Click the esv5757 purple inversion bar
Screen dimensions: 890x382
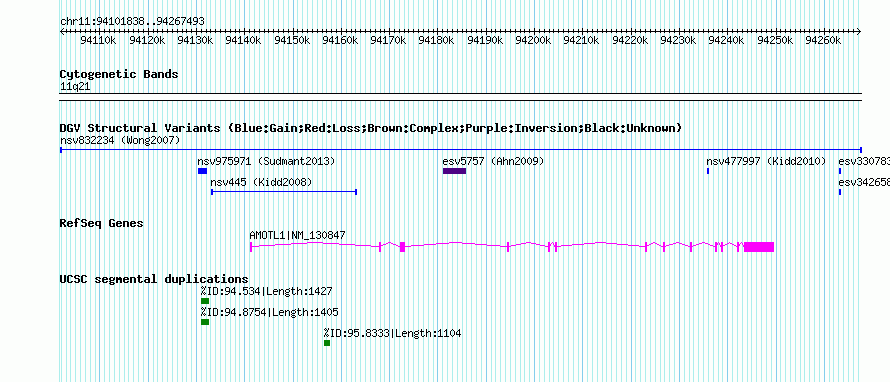click(x=454, y=171)
